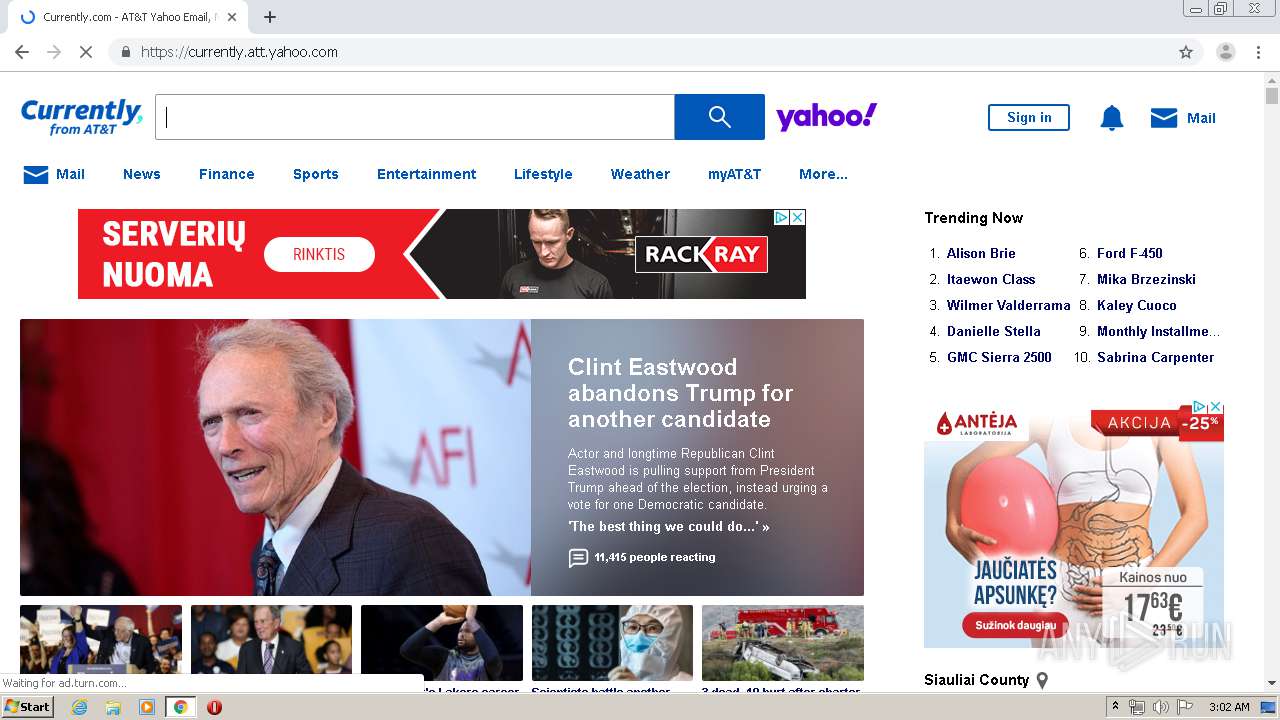Image resolution: width=1280 pixels, height=720 pixels.
Task: Click the taskbar clock showing 3:02 AM
Action: click(1229, 707)
